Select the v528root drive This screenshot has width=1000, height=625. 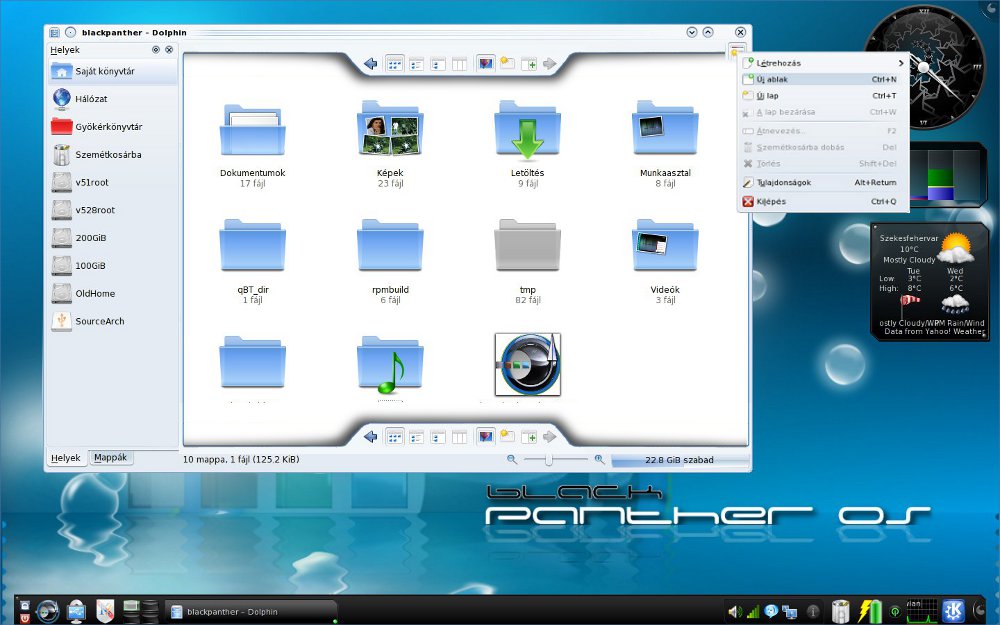pyautogui.click(x=113, y=210)
